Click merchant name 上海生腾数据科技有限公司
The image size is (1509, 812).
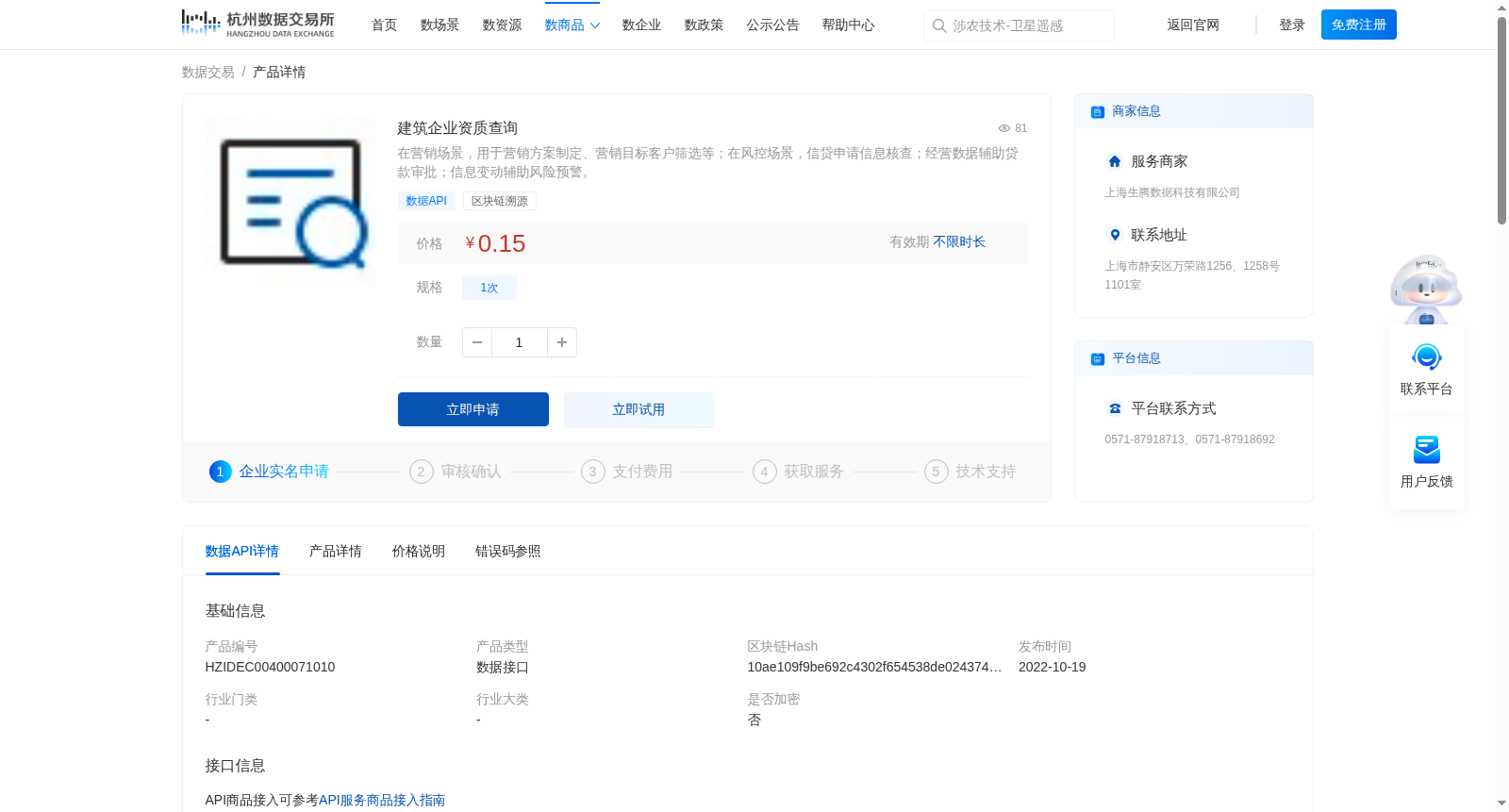[x=1172, y=192]
